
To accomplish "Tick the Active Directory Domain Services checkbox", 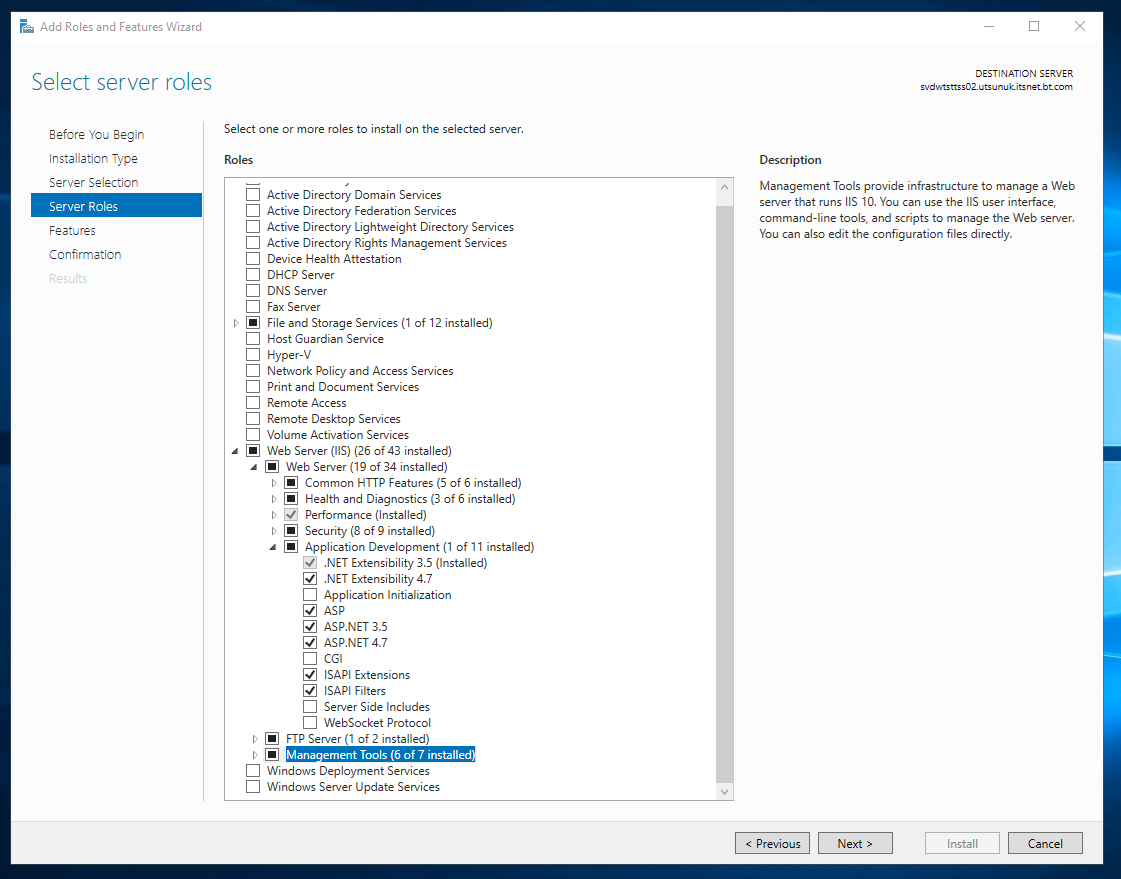I will tap(253, 194).
